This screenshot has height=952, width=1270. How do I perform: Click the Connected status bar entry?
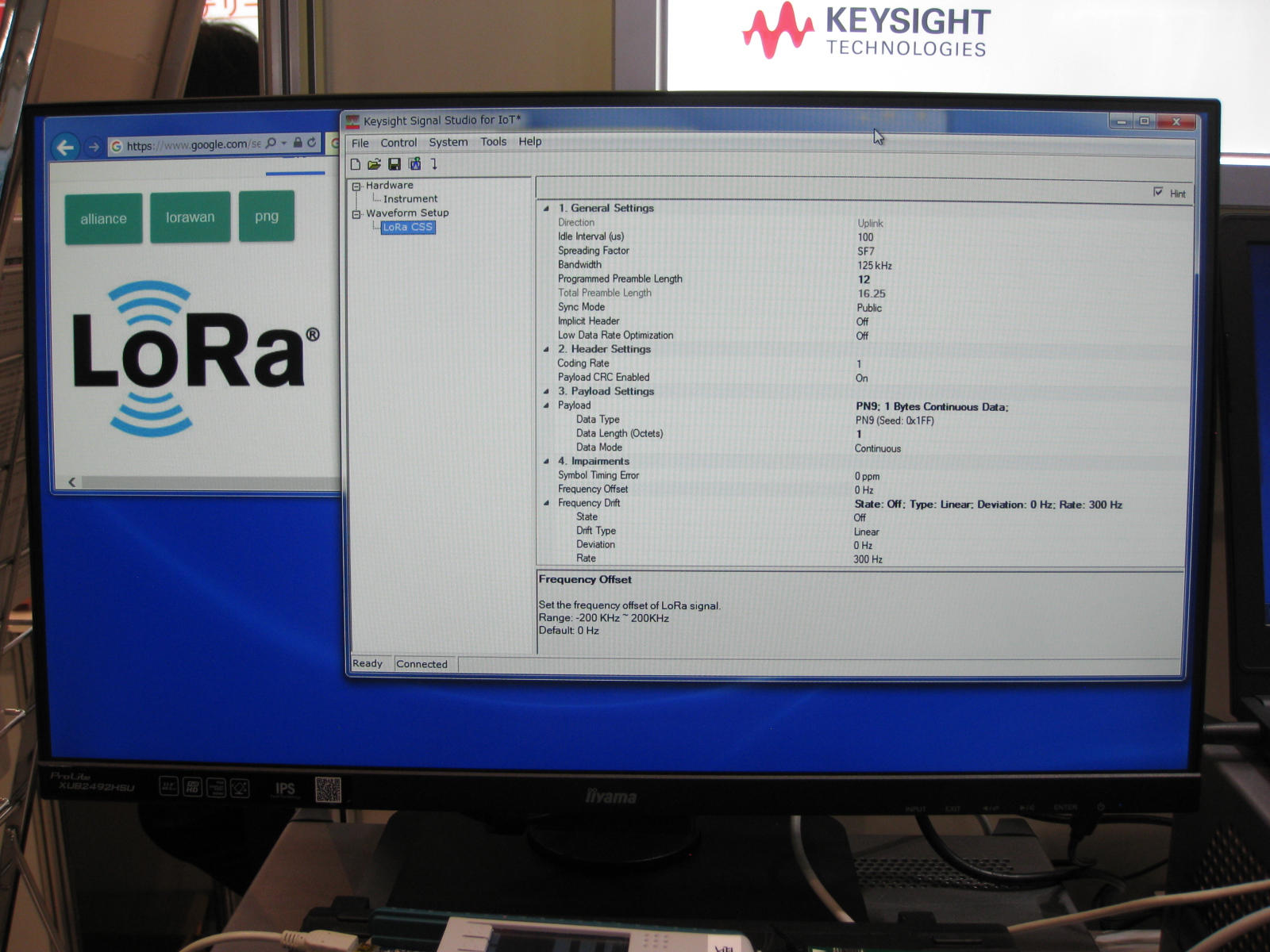(421, 664)
